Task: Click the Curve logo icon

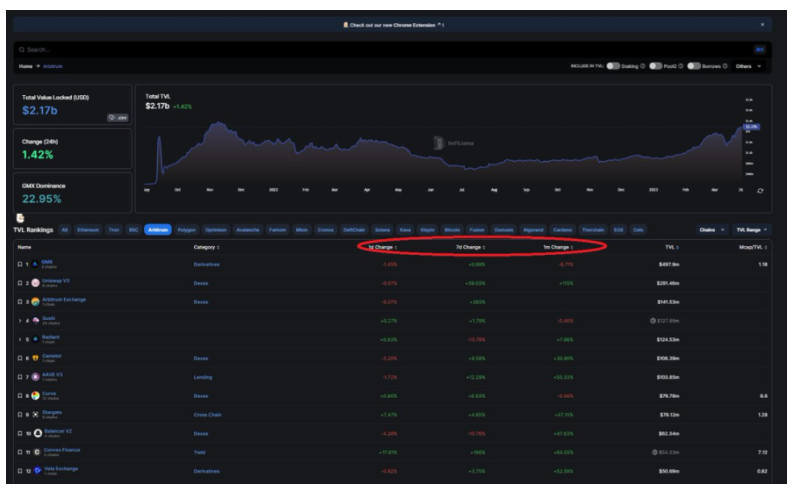Action: coord(35,395)
